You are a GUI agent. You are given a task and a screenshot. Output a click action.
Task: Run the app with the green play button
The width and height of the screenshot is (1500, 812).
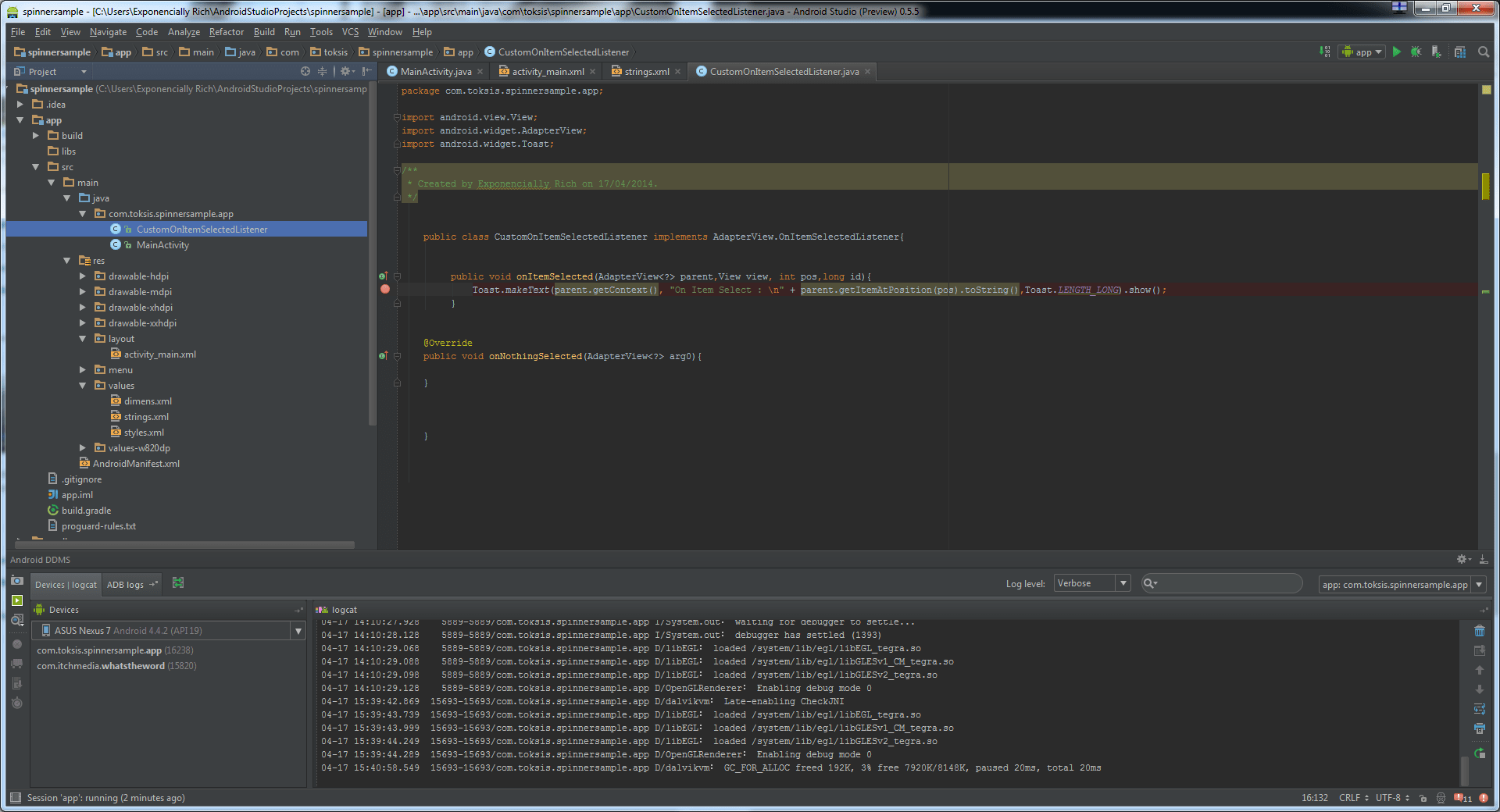click(1397, 52)
